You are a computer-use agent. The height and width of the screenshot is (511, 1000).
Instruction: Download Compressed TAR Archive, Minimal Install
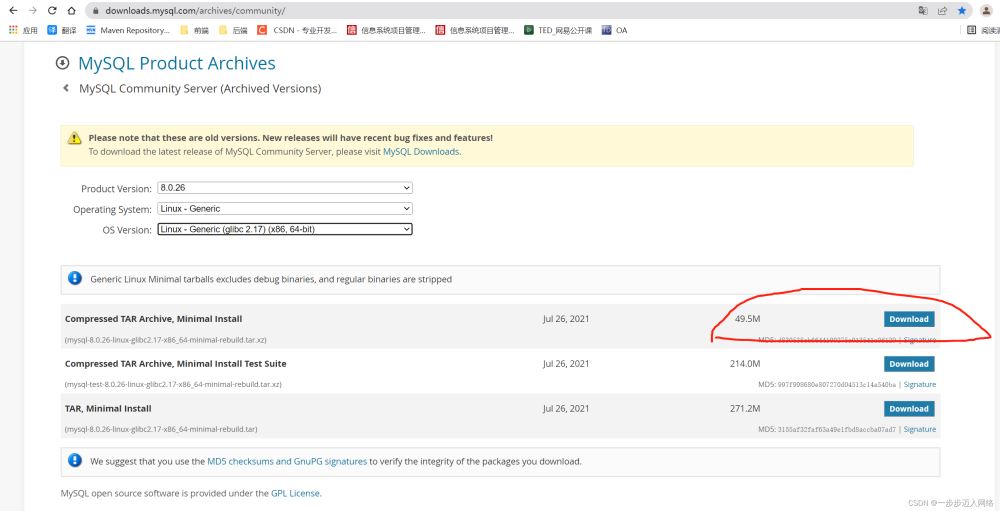coord(908,319)
